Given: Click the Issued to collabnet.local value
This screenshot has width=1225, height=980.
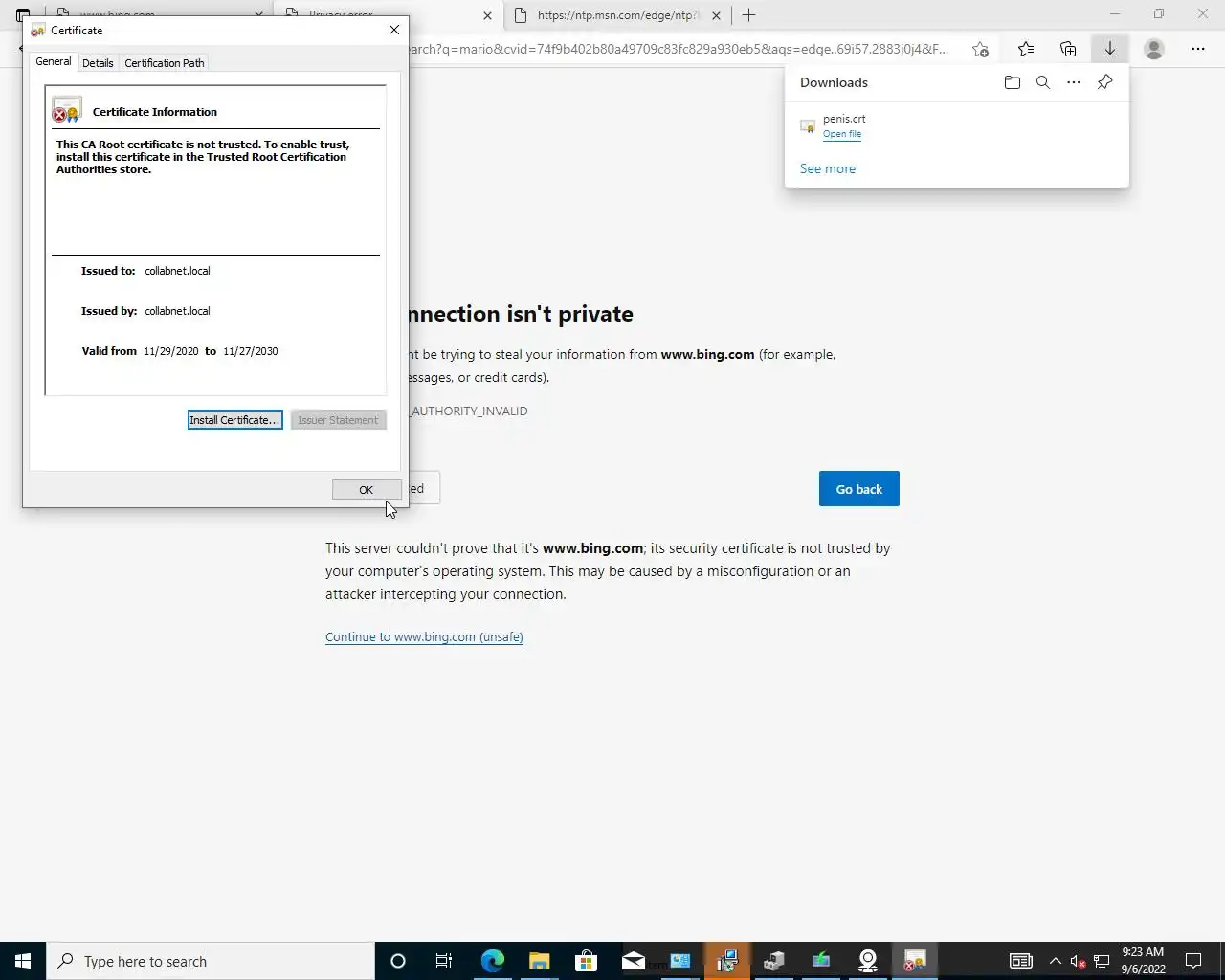Looking at the screenshot, I should tap(177, 271).
